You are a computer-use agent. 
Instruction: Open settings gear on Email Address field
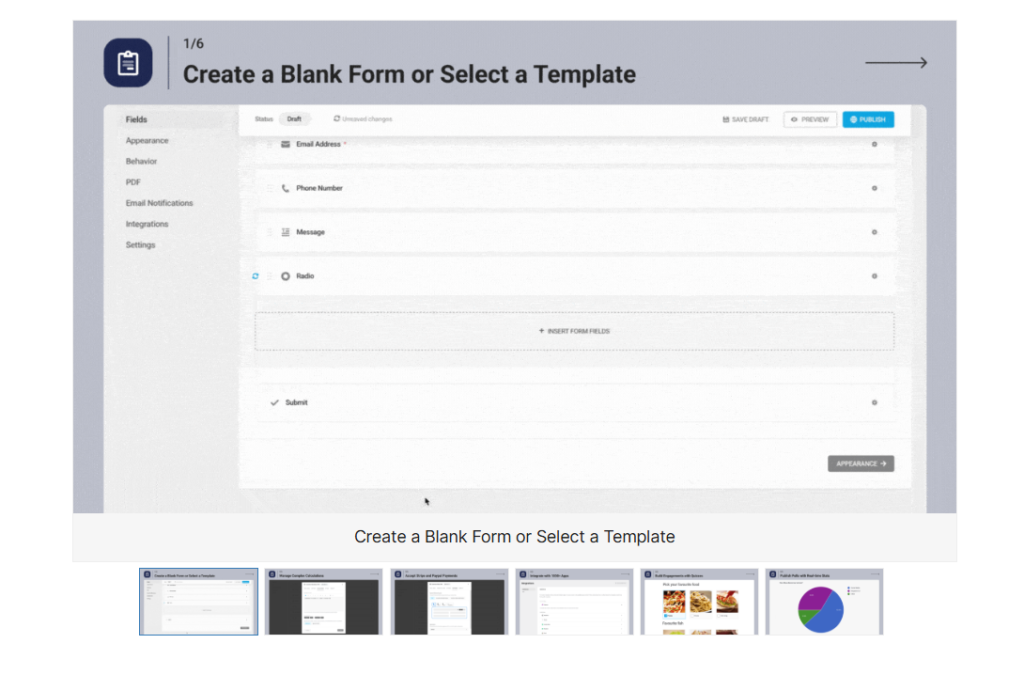(x=875, y=144)
